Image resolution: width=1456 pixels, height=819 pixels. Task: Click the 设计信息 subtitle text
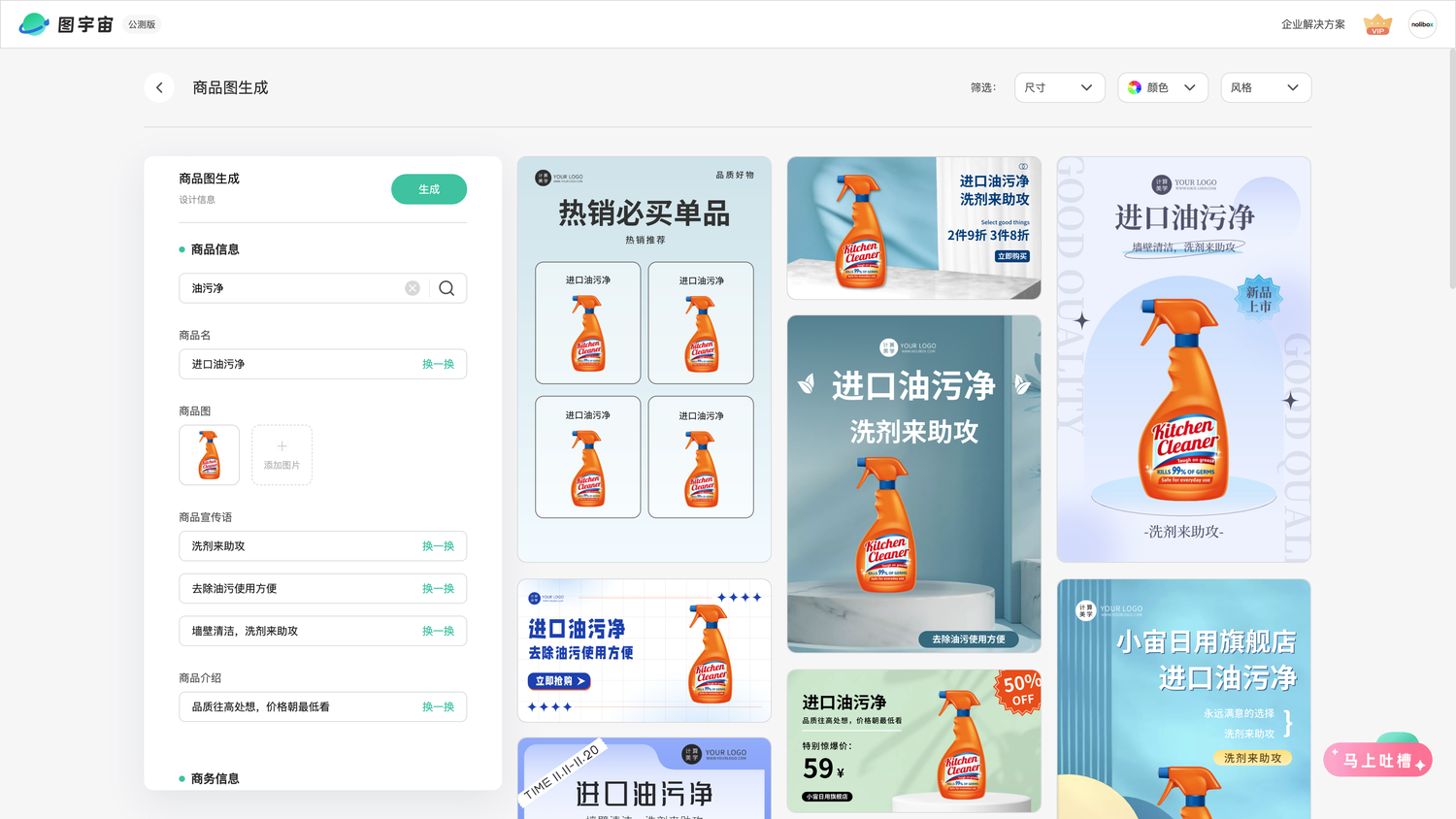[x=197, y=200]
